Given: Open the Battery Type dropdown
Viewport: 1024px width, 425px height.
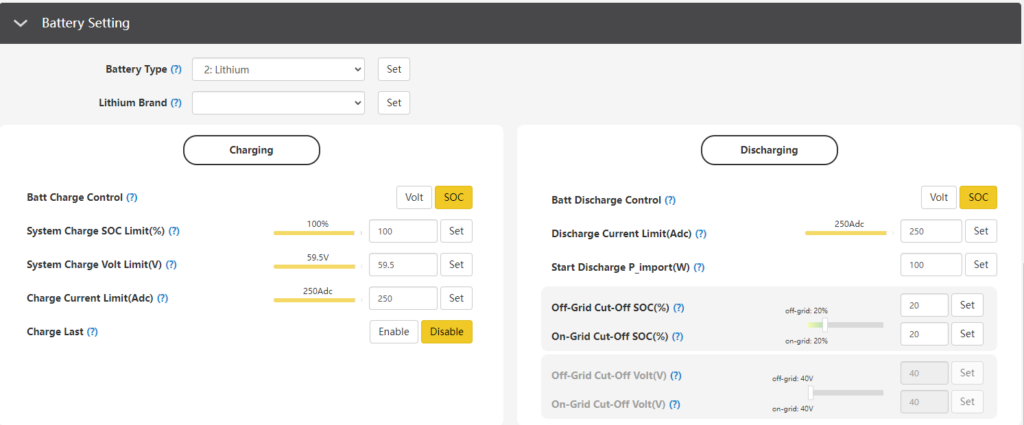Looking at the screenshot, I should pos(278,70).
